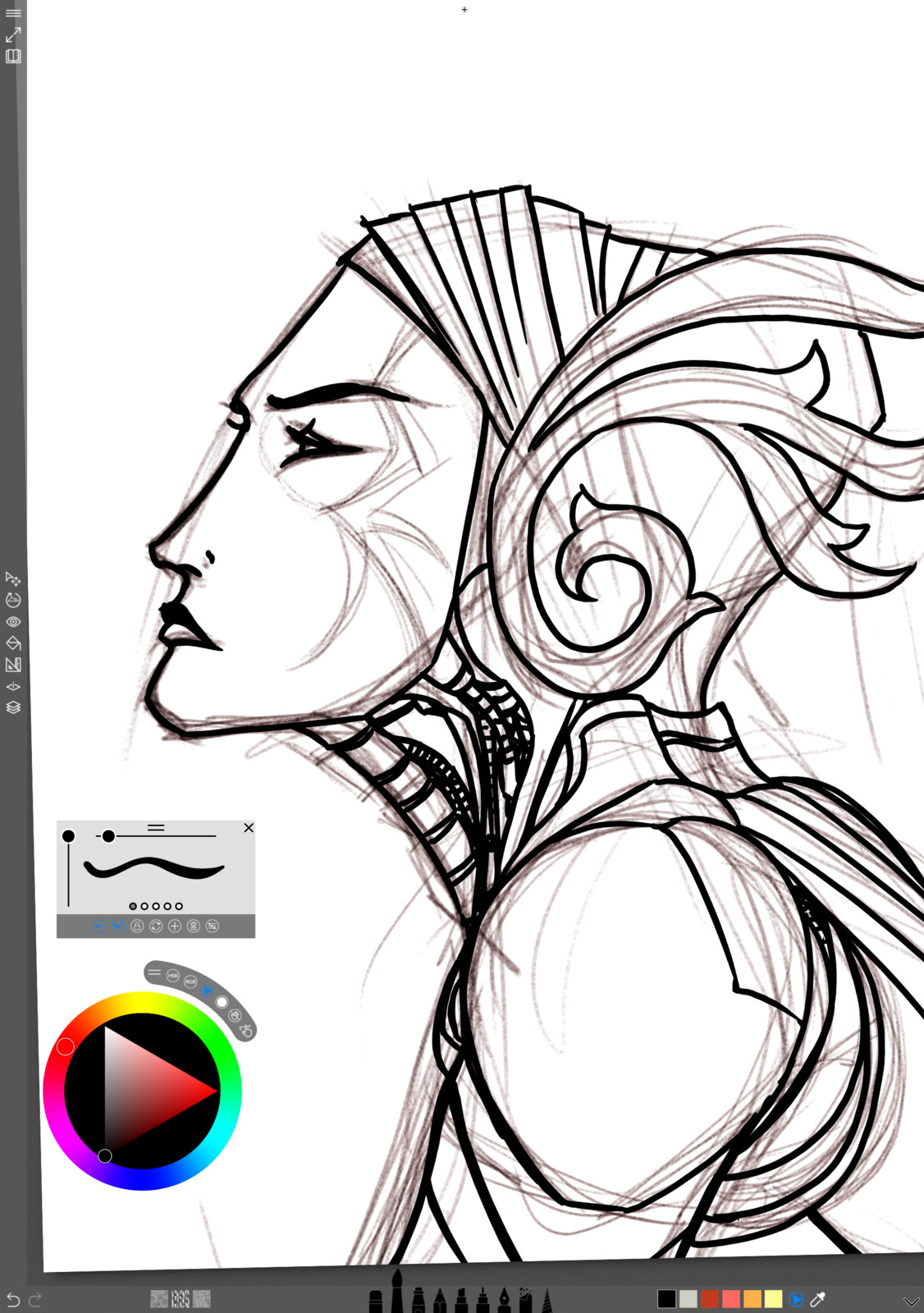Close the brush settings panel
The width and height of the screenshot is (924, 1313).
pos(249,828)
